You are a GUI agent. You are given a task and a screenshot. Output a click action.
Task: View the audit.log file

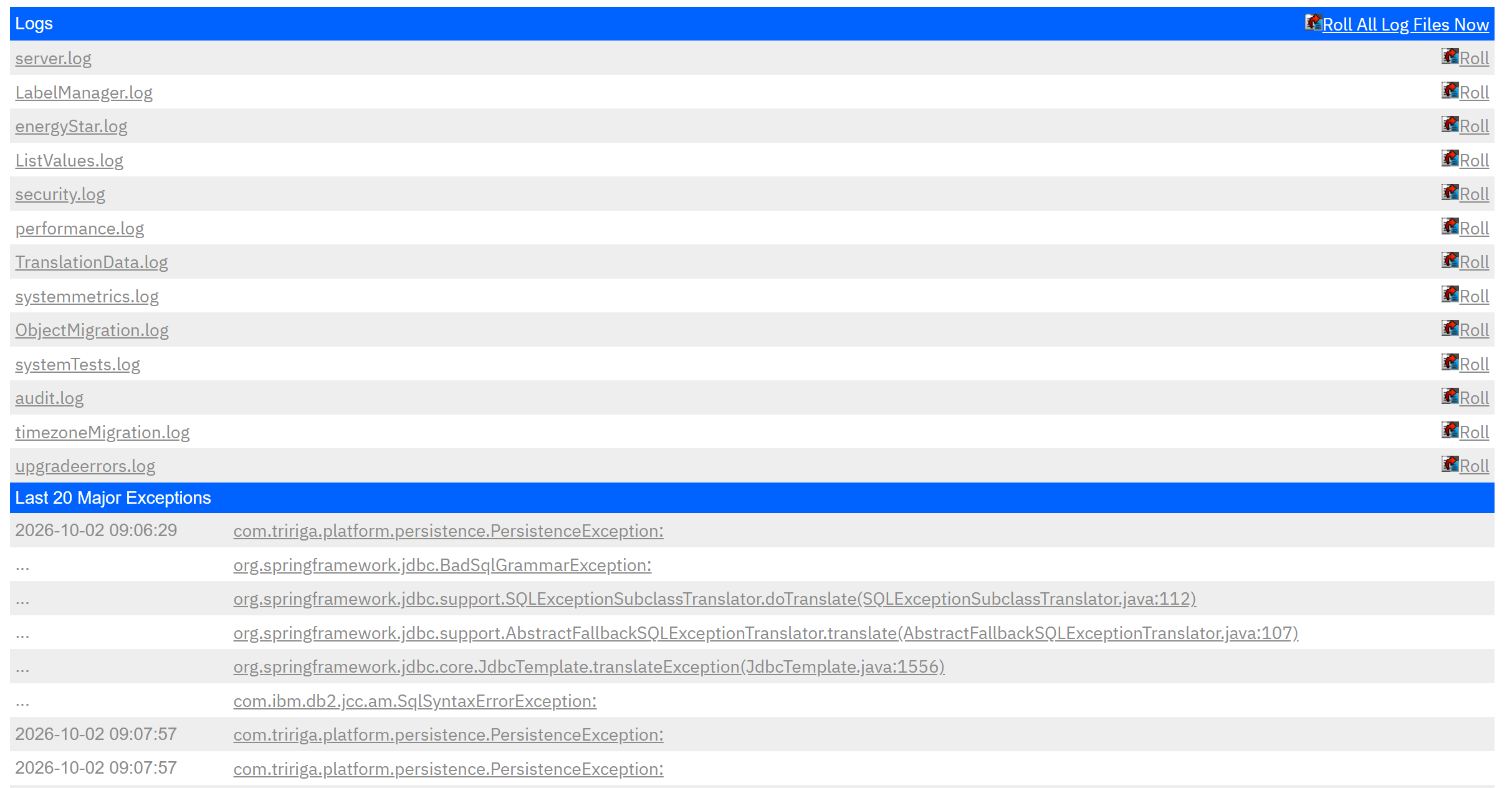tap(50, 398)
